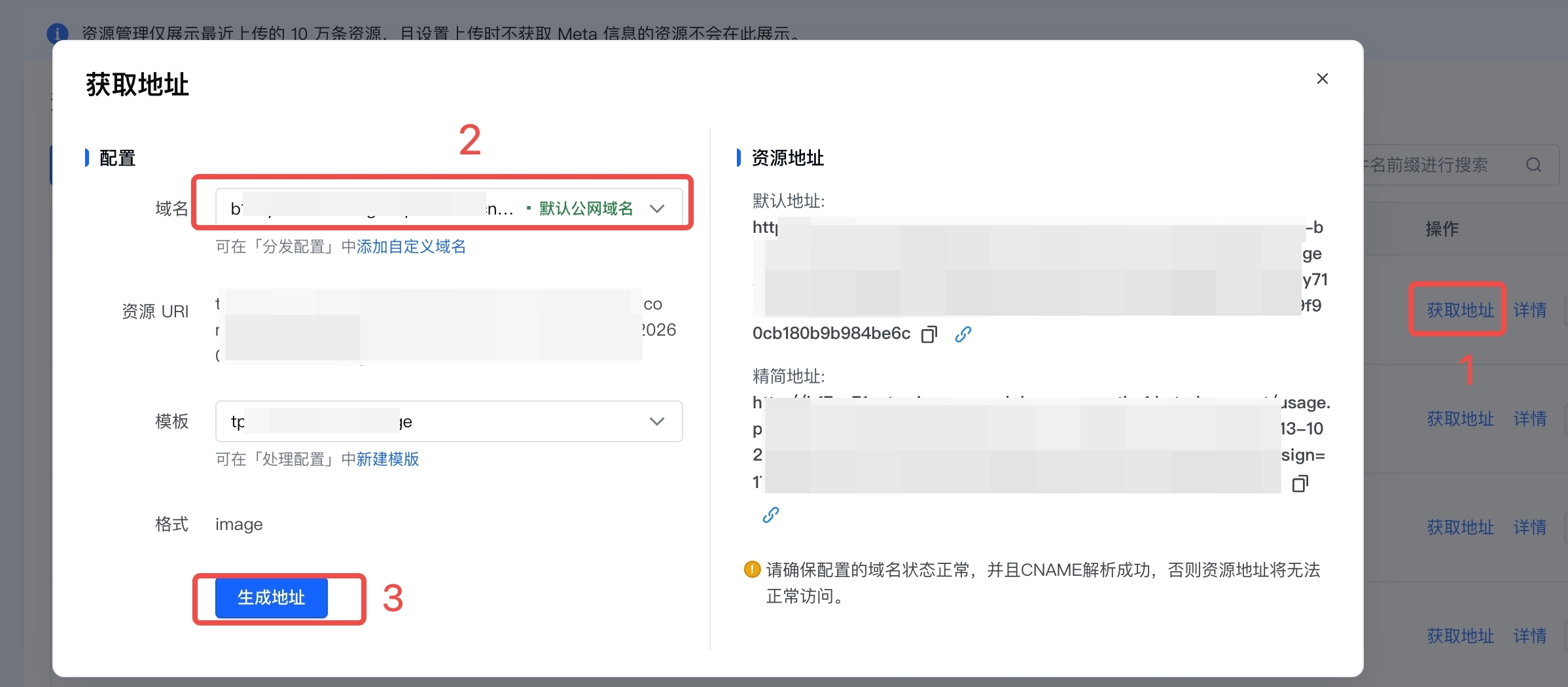Click the 配置 section heading
This screenshot has width=1568, height=687.
coord(117,158)
